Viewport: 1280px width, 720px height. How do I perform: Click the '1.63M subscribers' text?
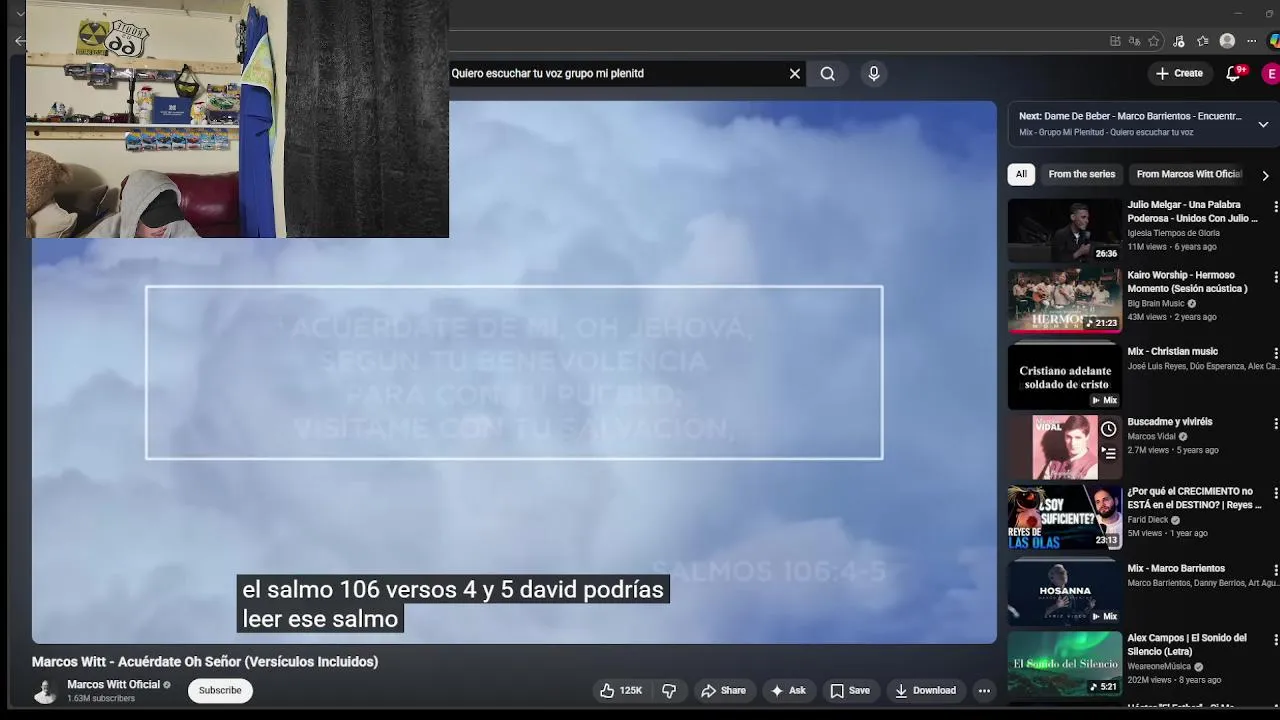101,699
